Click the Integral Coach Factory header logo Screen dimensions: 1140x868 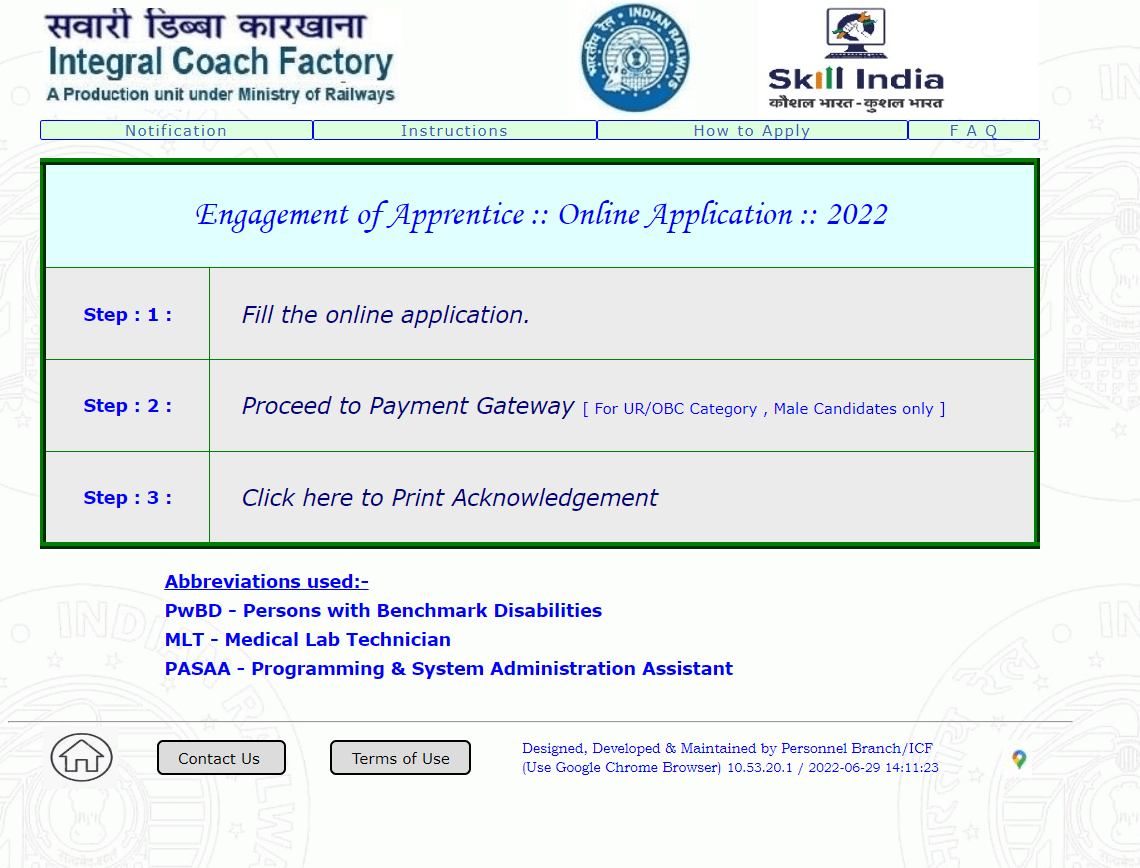220,57
